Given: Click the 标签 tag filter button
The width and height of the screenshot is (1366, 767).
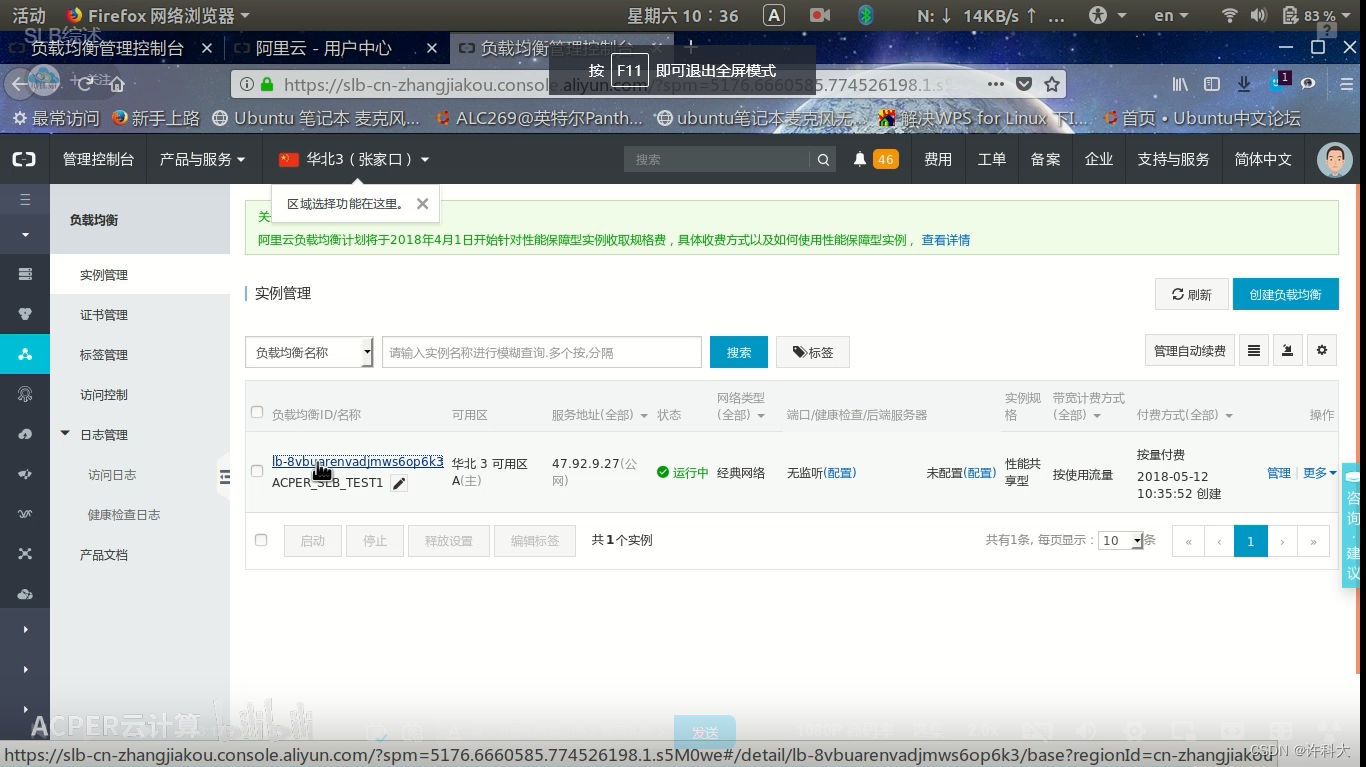Looking at the screenshot, I should coord(812,352).
